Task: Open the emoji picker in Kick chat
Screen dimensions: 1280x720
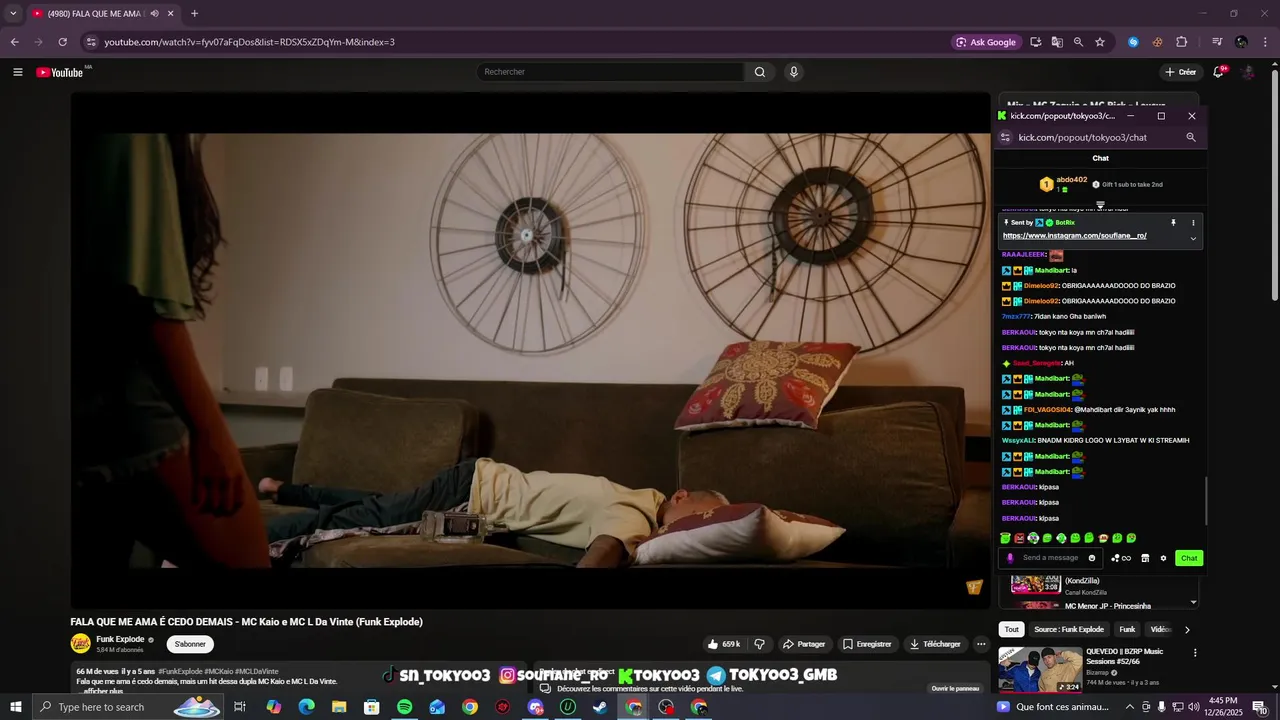Action: [1092, 558]
